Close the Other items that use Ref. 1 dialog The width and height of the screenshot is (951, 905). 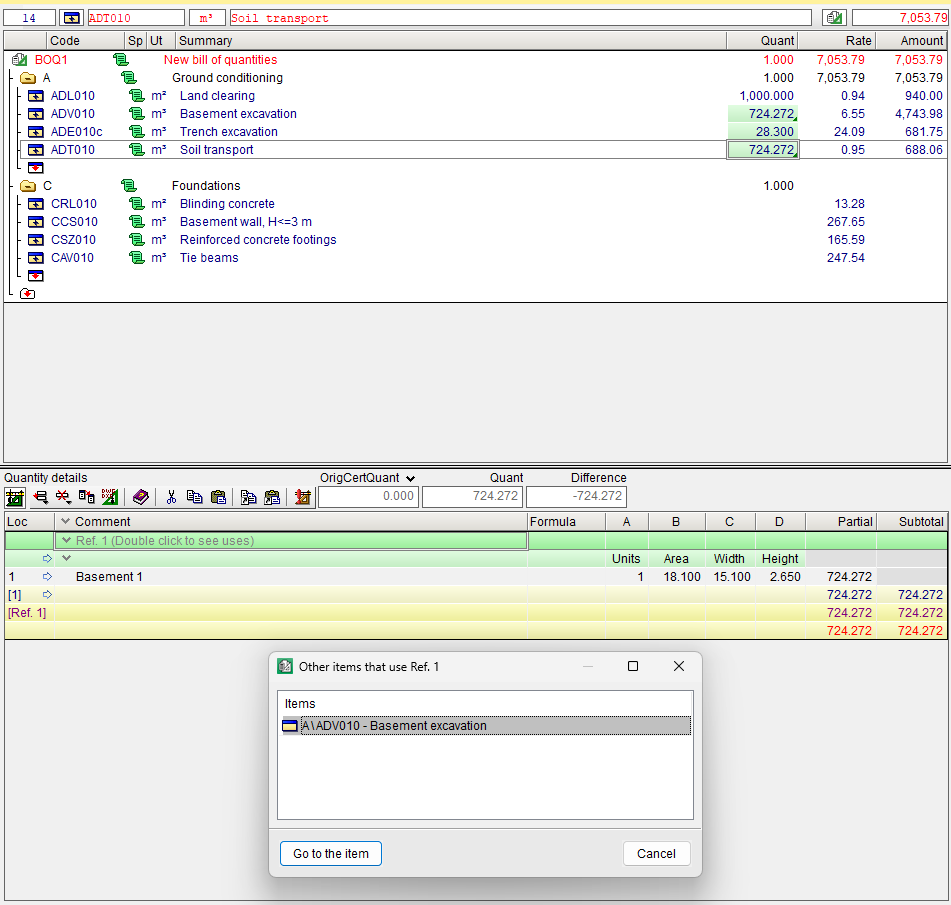tap(679, 666)
